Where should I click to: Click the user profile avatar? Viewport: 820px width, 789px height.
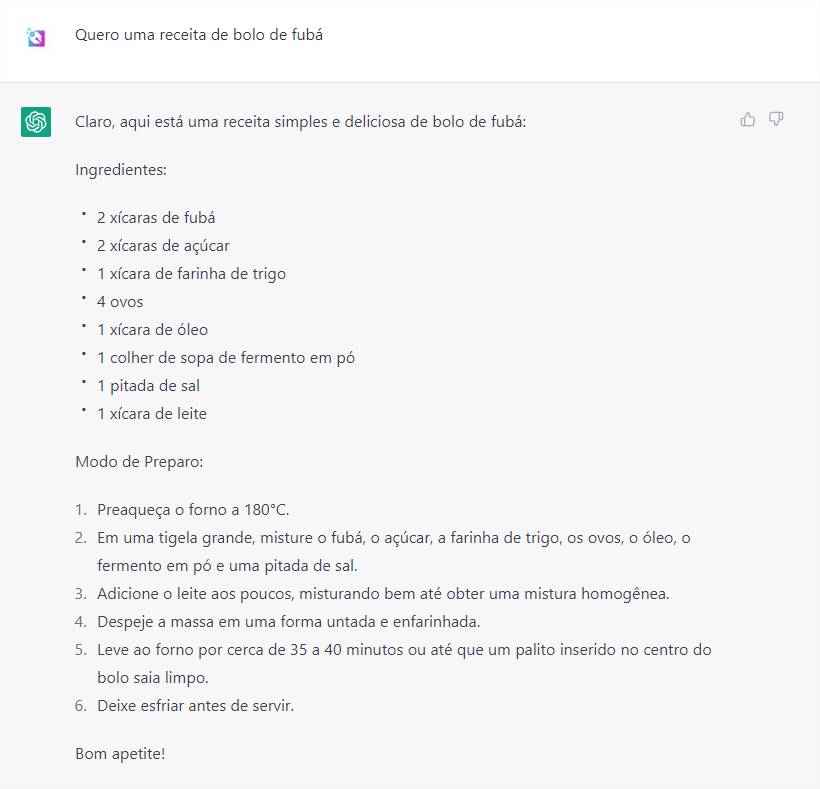point(36,38)
